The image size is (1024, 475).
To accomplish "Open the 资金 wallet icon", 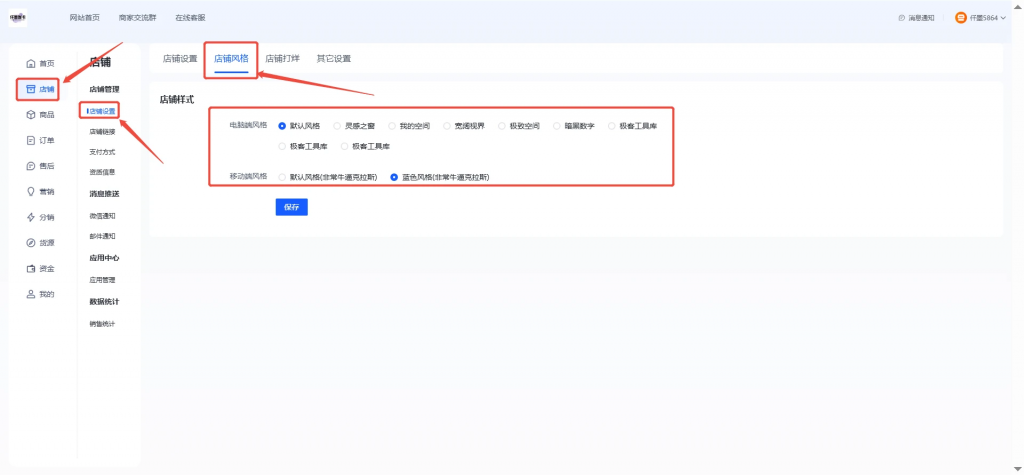I will 30,269.
